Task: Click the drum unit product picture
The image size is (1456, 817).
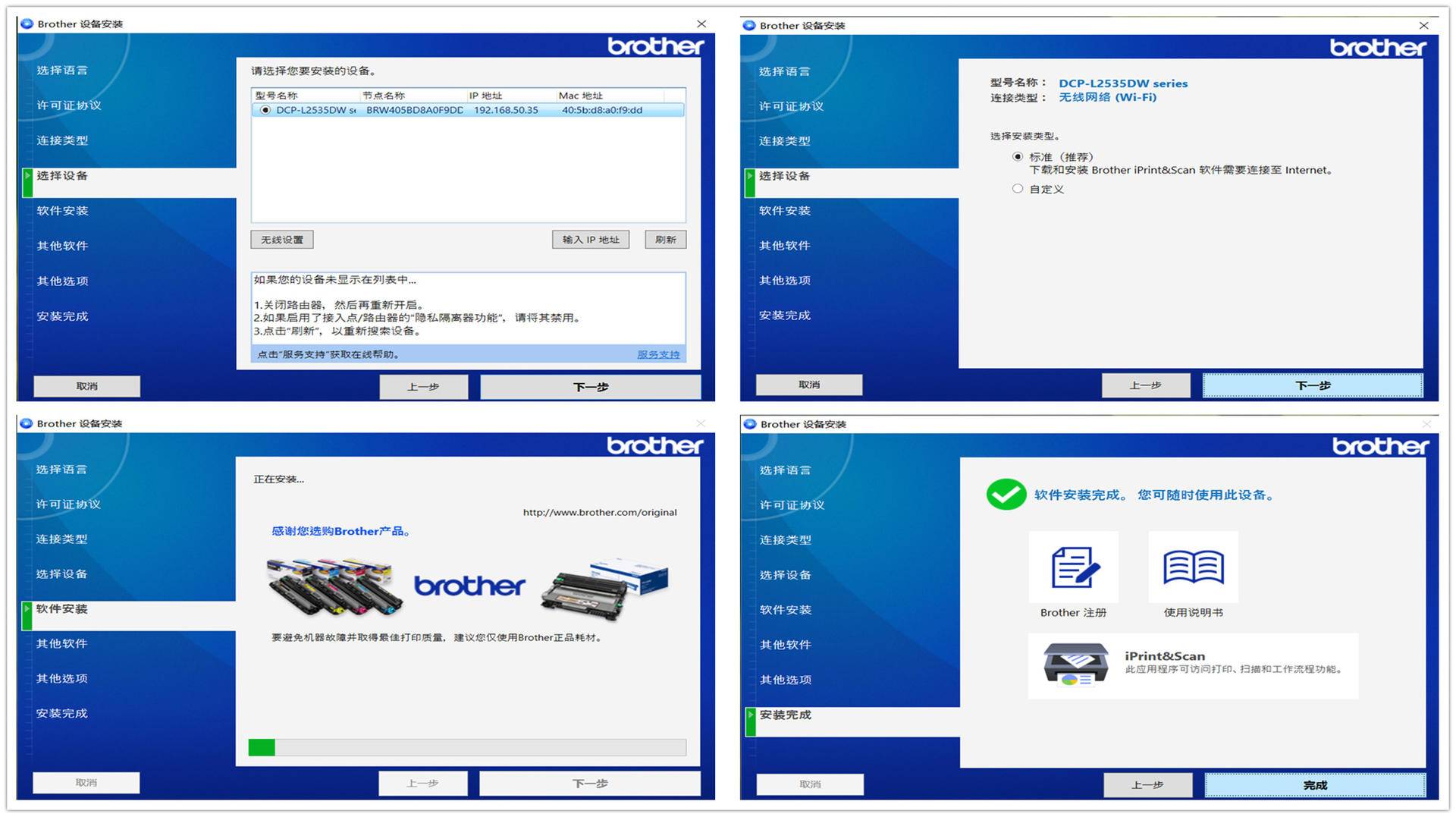Action: click(605, 589)
